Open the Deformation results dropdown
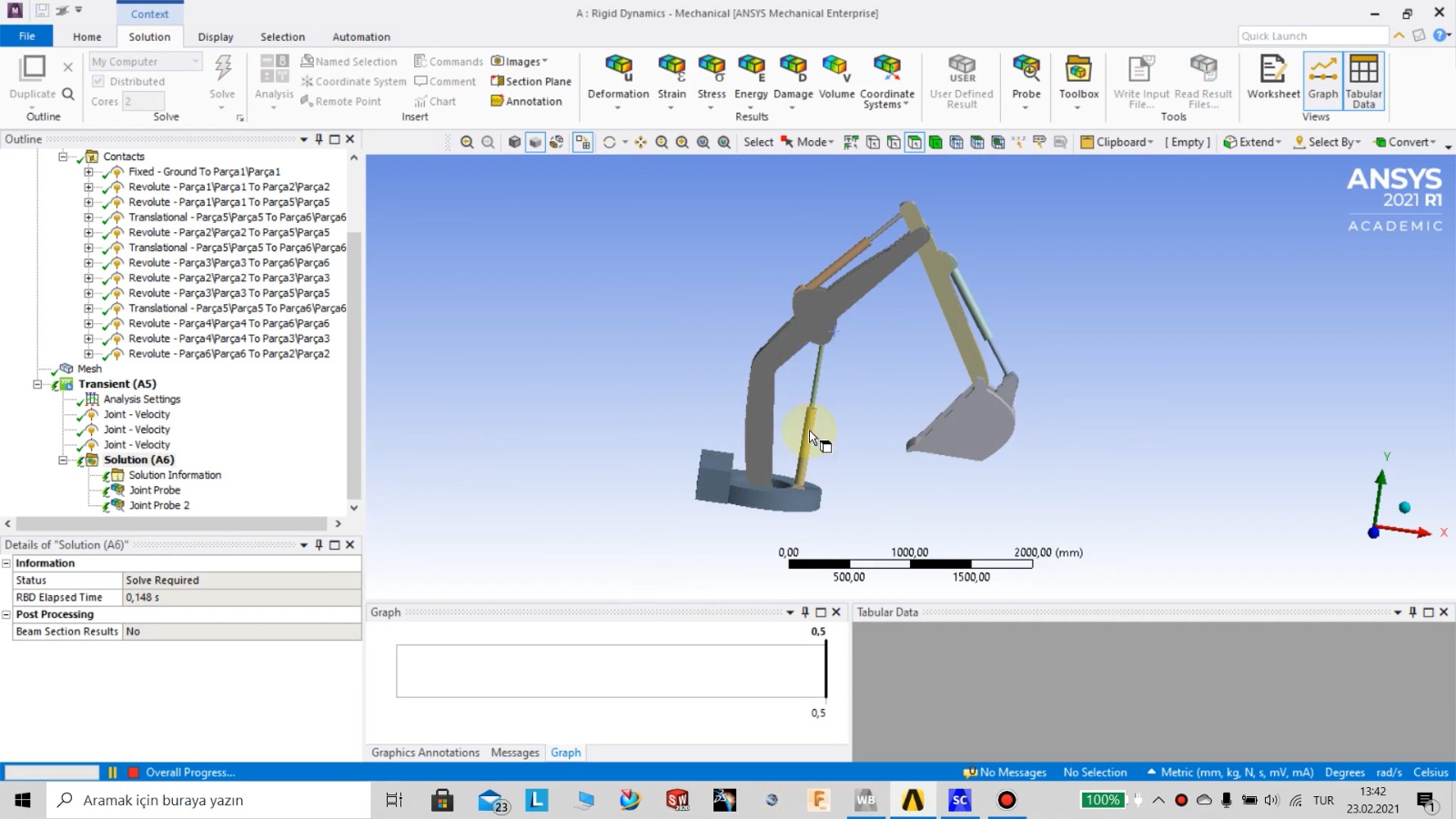This screenshot has height=819, width=1456. click(618, 81)
